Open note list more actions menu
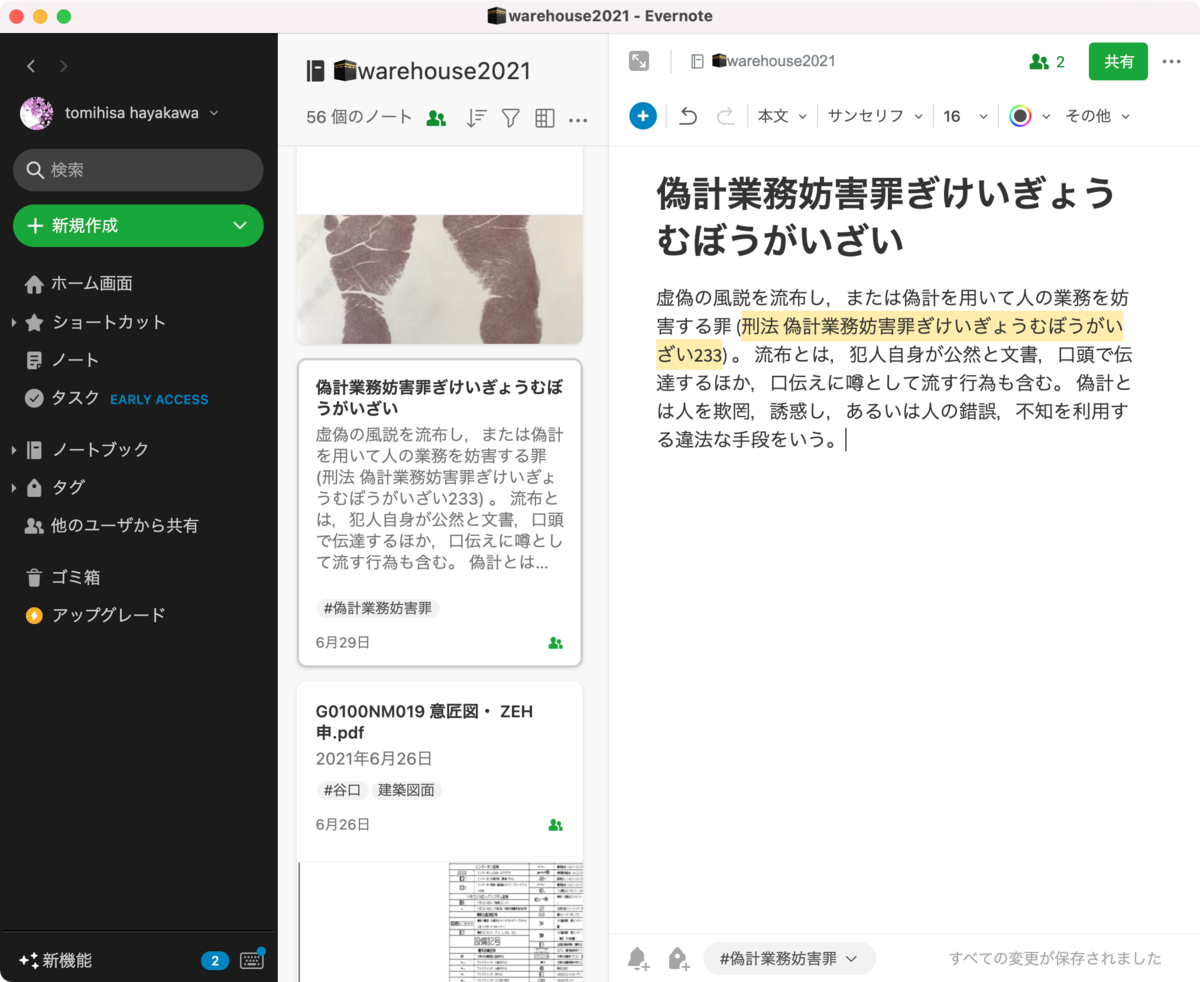The height and width of the screenshot is (982, 1200). (578, 119)
